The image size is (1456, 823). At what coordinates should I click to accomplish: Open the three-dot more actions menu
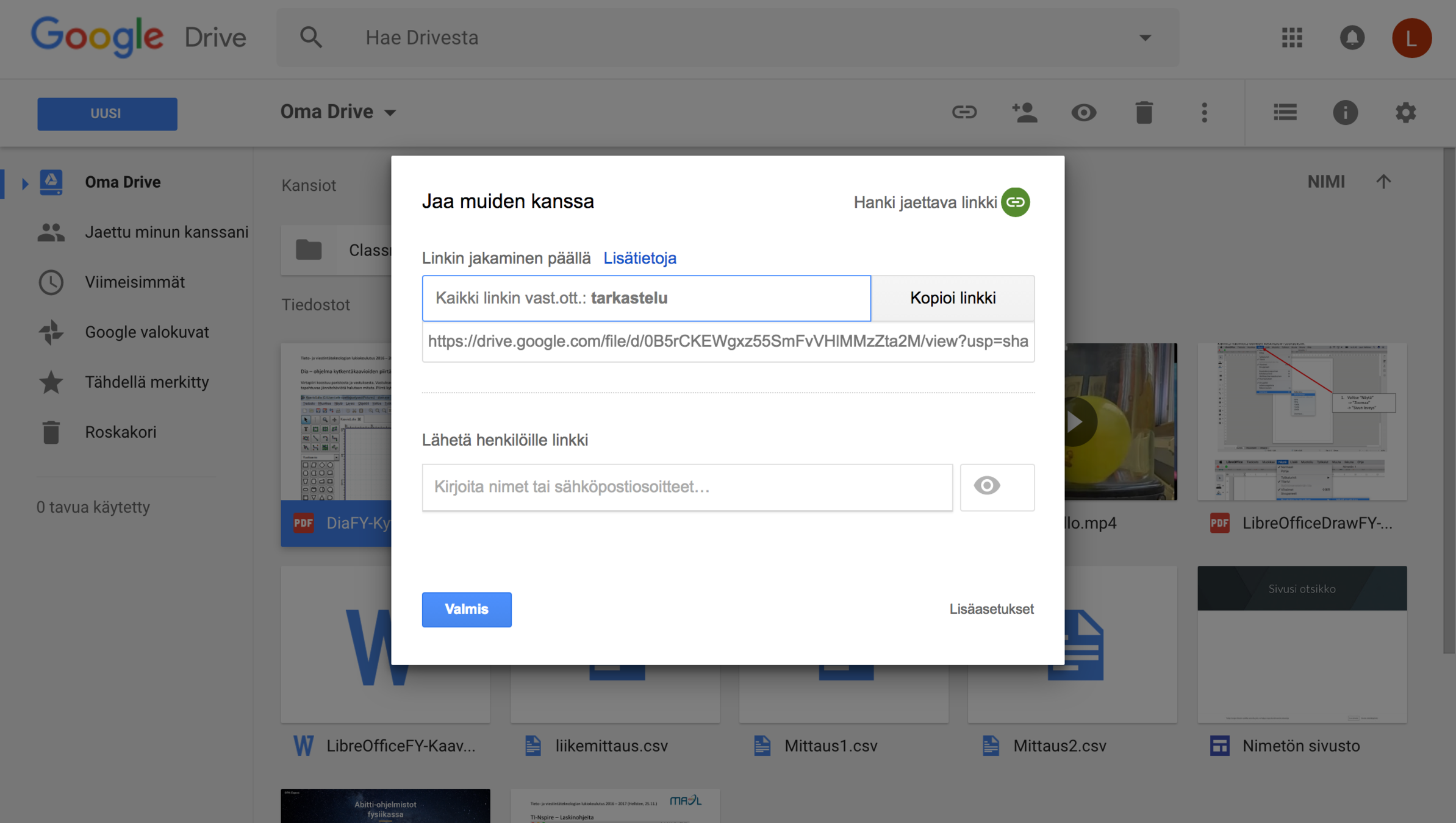pos(1204,113)
